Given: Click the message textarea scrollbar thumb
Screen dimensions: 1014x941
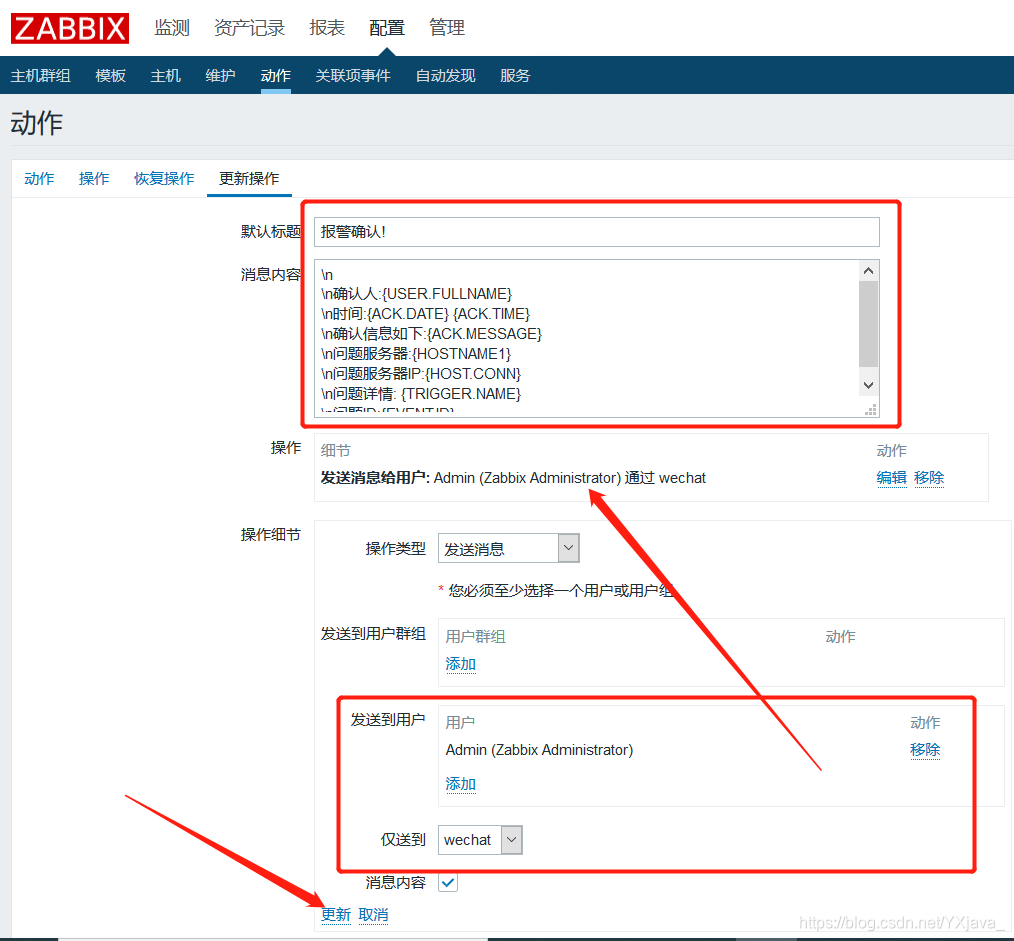Looking at the screenshot, I should tap(868, 323).
